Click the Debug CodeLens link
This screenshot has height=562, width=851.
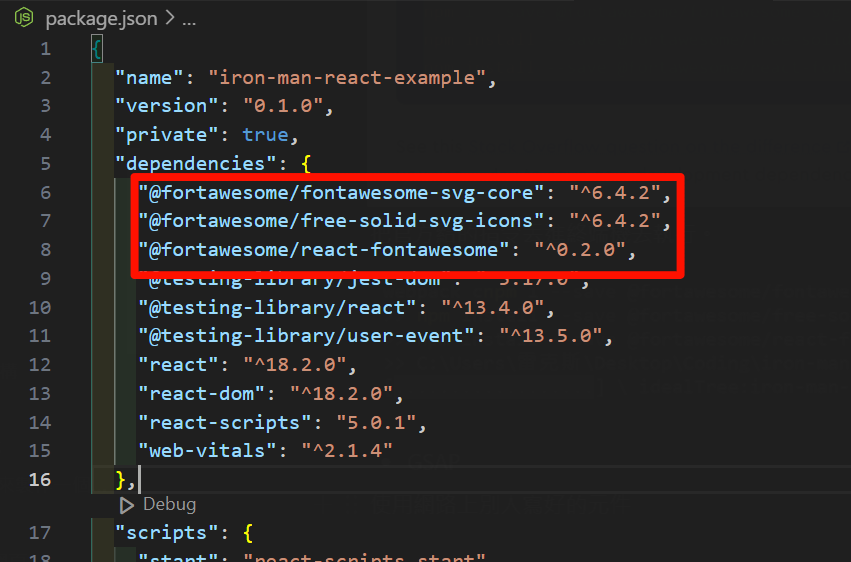point(169,504)
